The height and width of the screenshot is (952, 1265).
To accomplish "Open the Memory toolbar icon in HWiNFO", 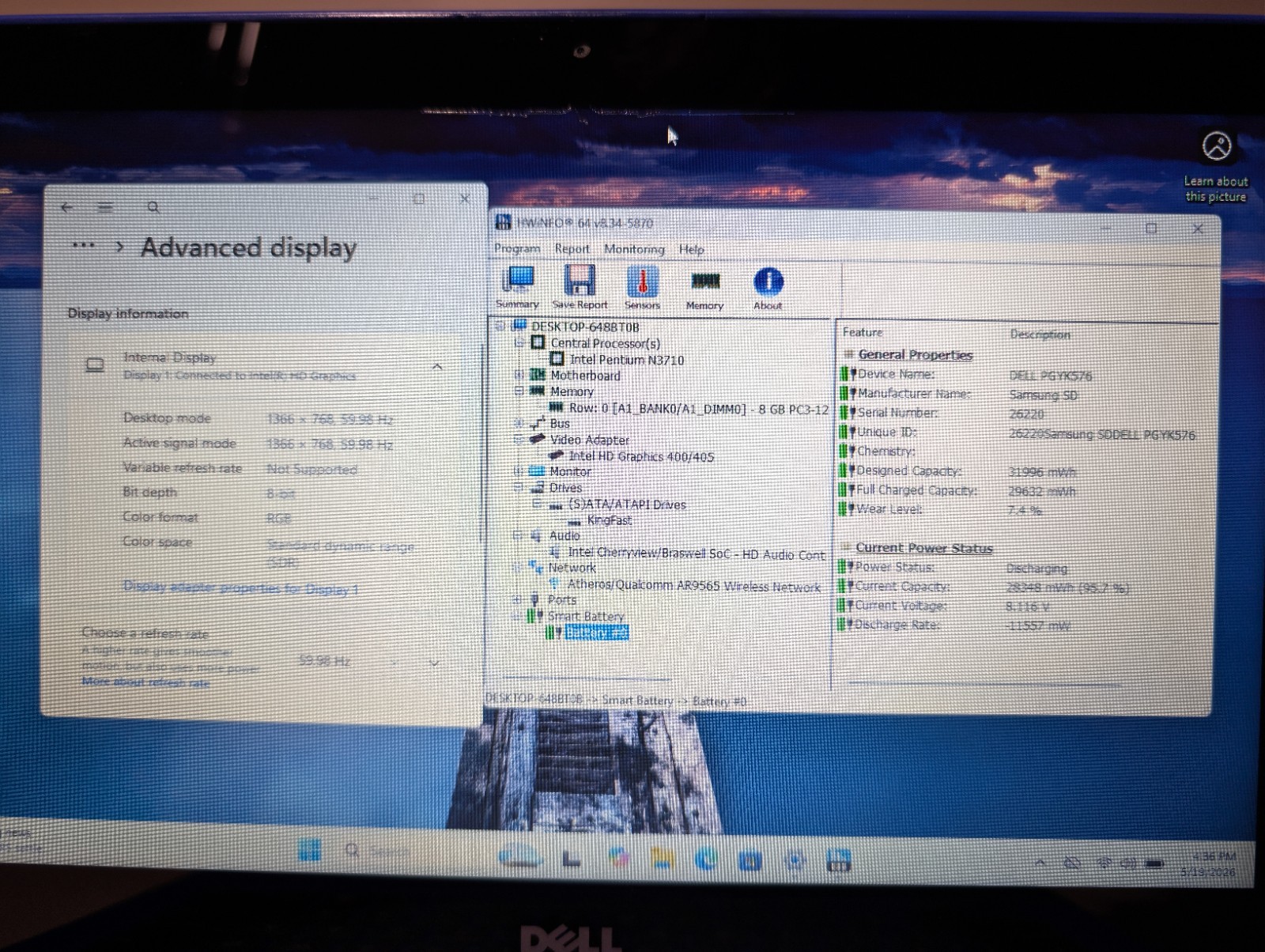I will tap(704, 289).
